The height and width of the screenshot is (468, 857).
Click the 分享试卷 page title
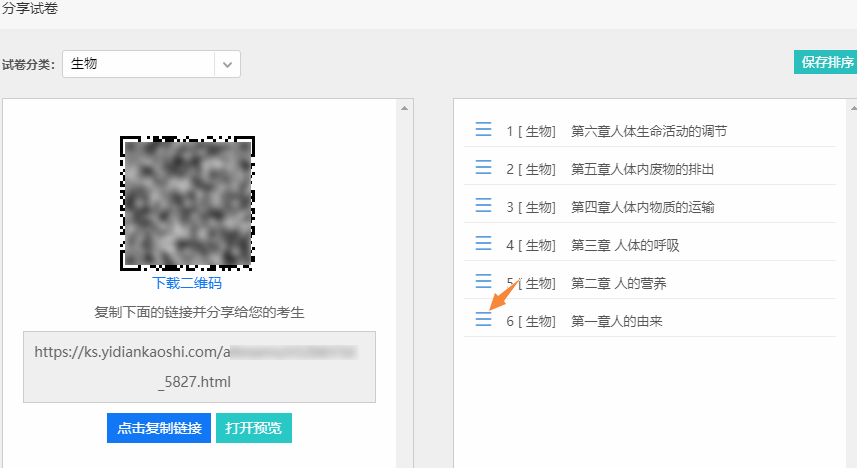click(x=30, y=9)
